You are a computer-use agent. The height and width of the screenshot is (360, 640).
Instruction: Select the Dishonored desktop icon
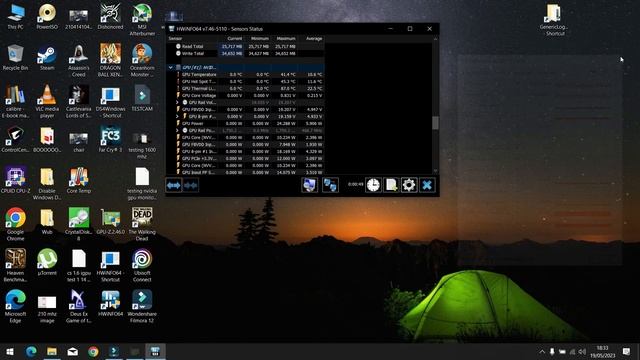pyautogui.click(x=111, y=17)
